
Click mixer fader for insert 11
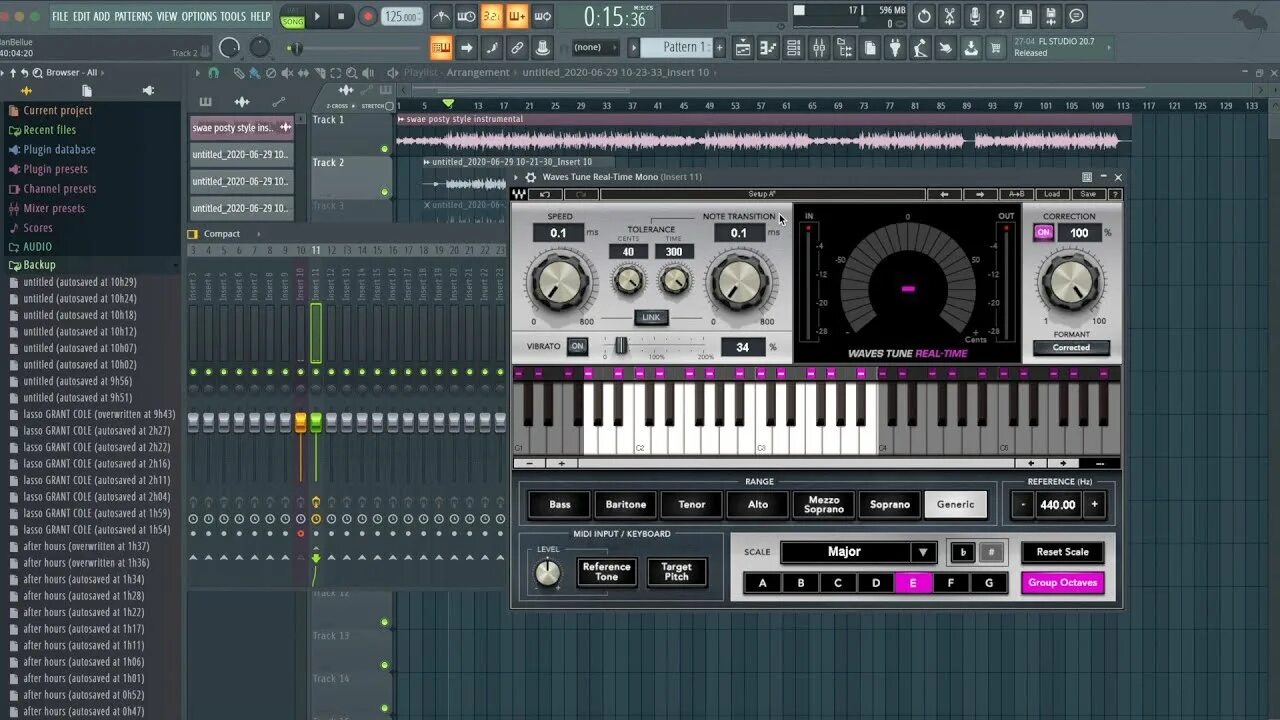(316, 422)
